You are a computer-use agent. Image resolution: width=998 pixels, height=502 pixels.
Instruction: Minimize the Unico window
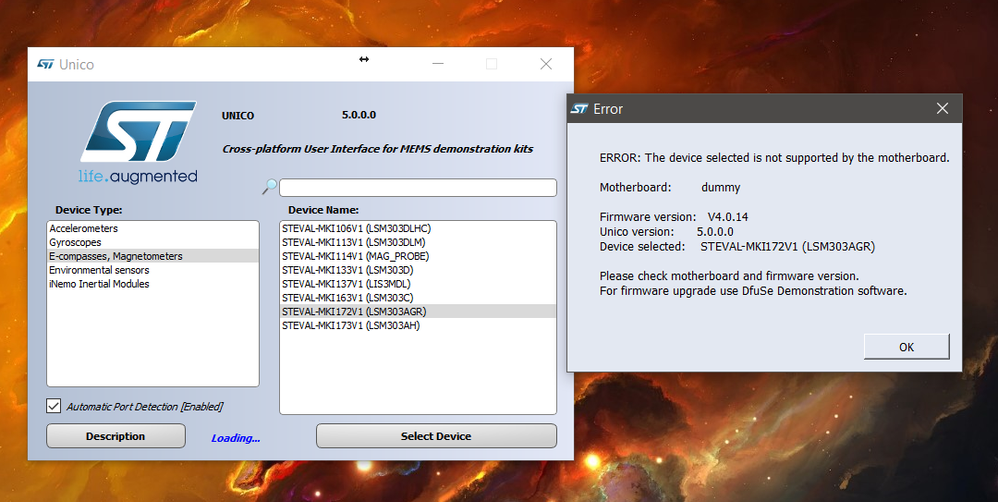(x=437, y=64)
